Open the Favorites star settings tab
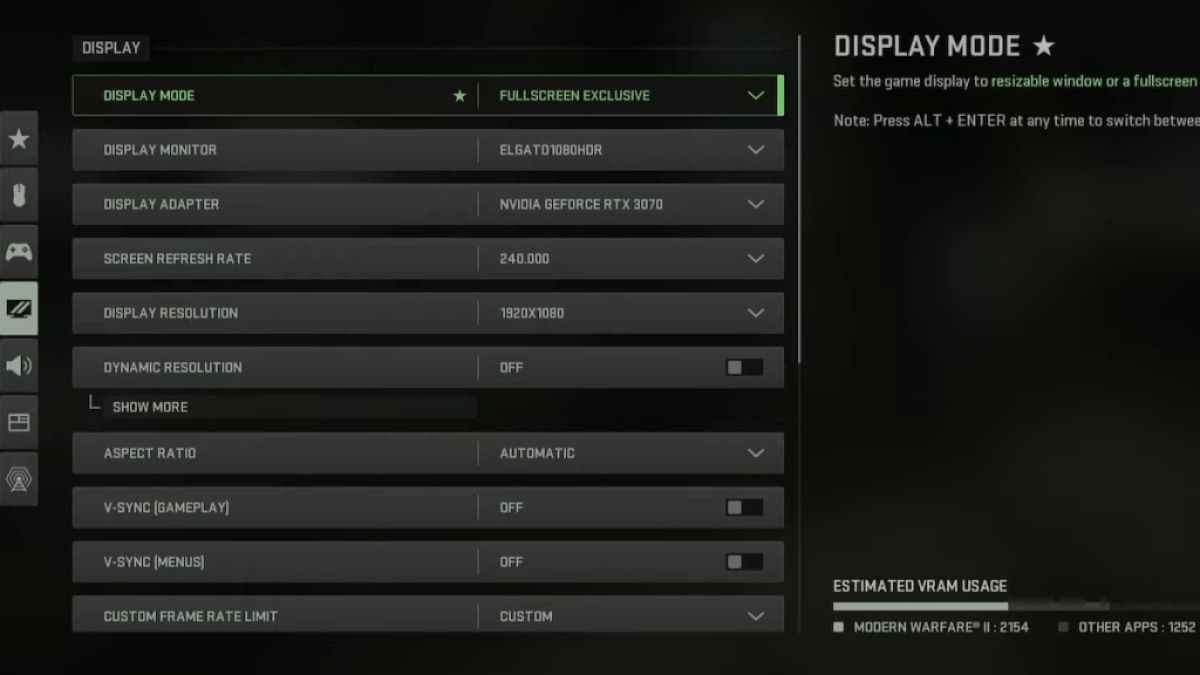 [19, 139]
